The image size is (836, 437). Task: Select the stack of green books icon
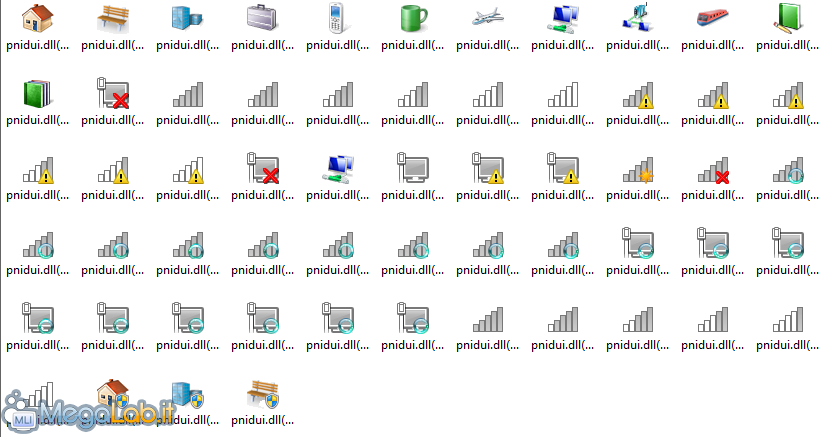pyautogui.click(x=37, y=93)
